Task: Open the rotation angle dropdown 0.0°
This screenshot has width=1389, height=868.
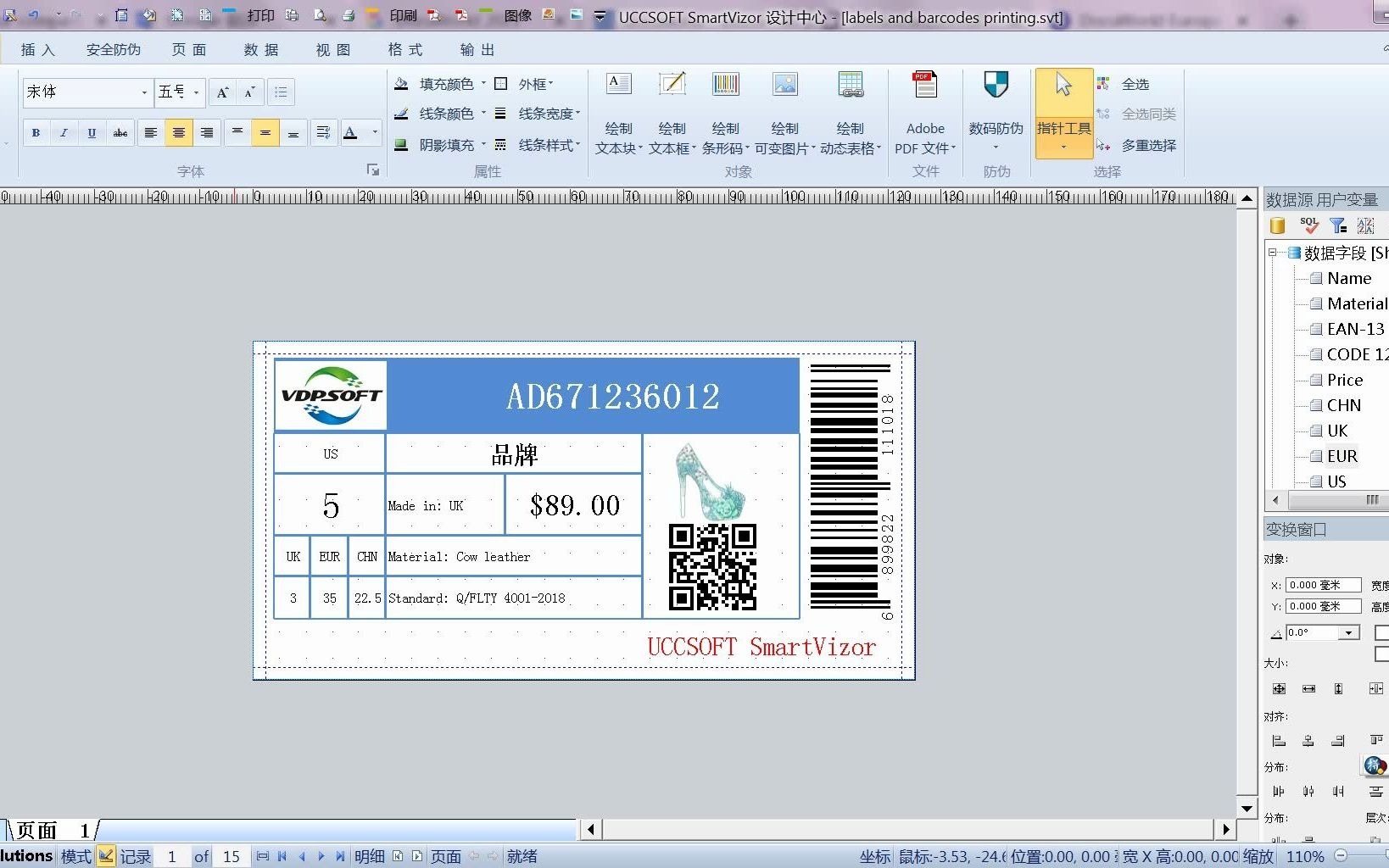Action: pos(1348,632)
